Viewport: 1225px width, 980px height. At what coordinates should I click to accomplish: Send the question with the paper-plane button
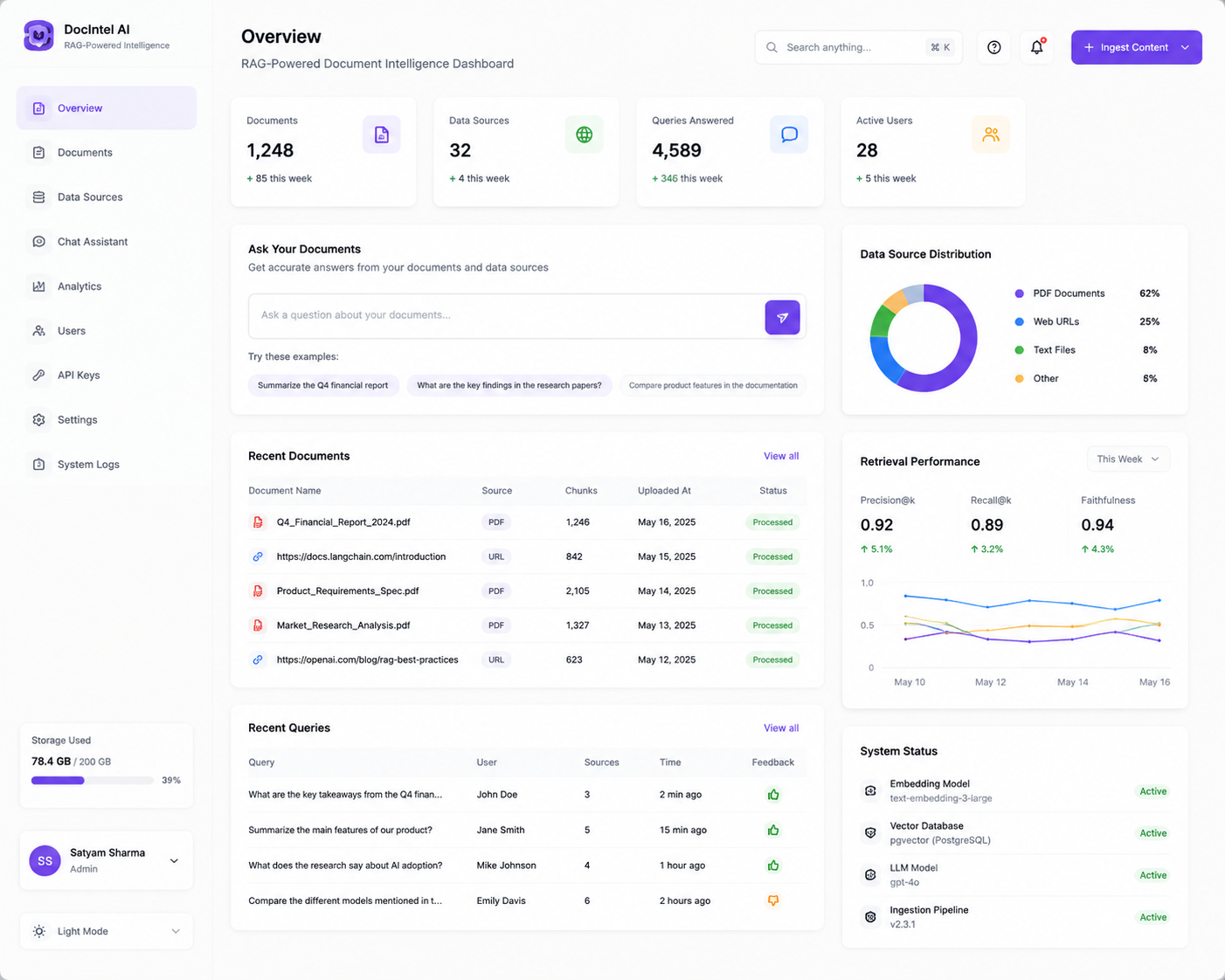coord(783,317)
